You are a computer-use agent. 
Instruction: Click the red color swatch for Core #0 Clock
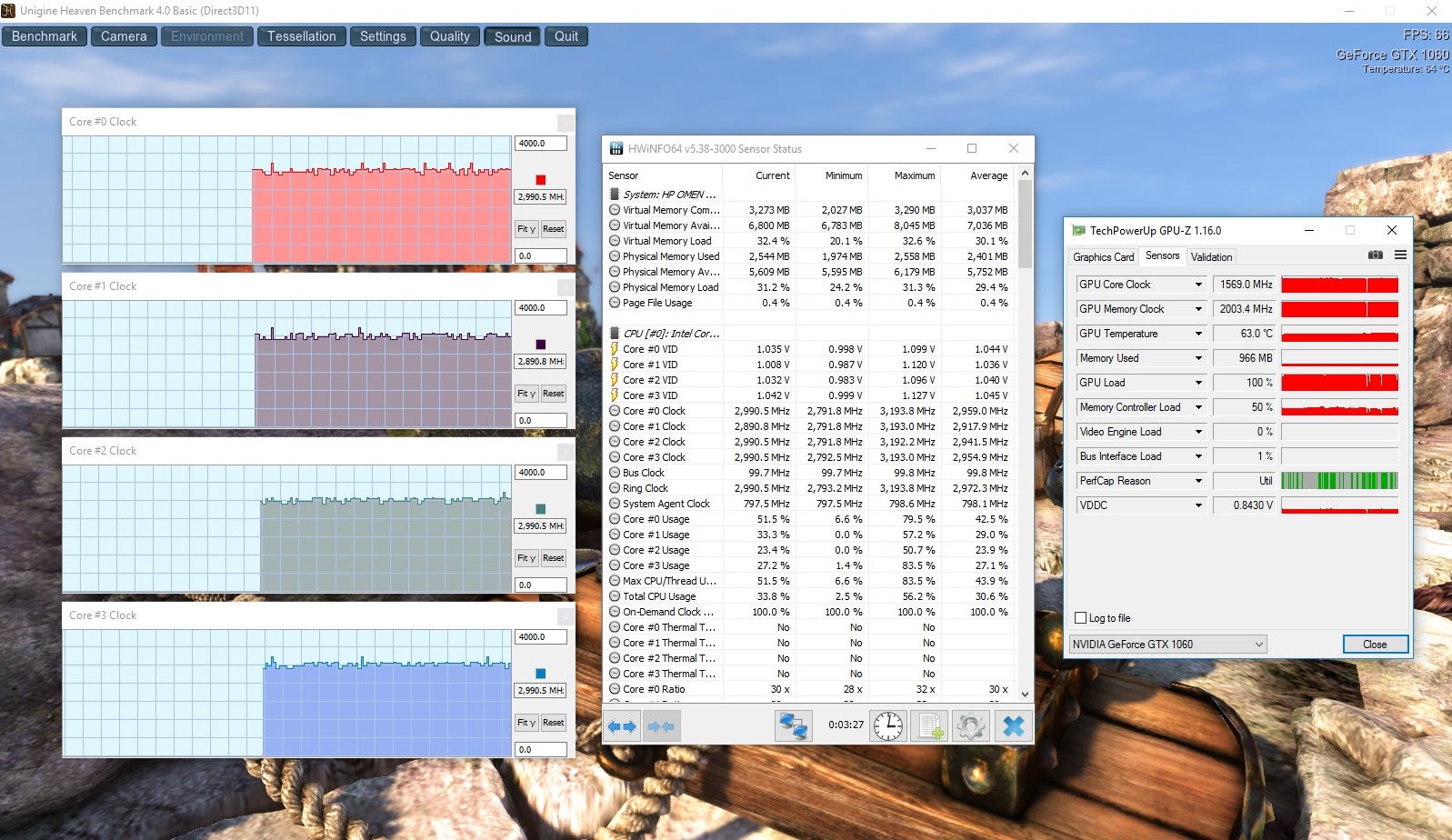(x=541, y=180)
